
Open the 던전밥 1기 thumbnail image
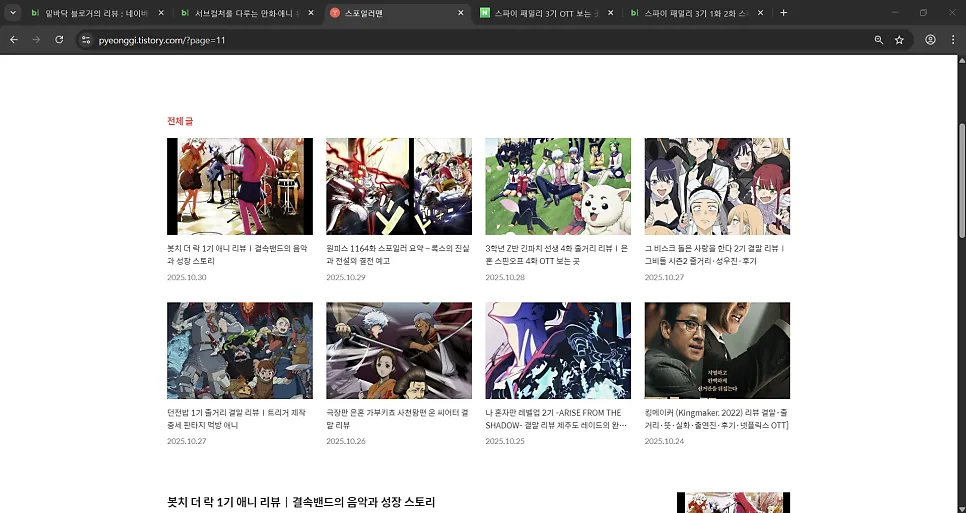pyautogui.click(x=240, y=350)
